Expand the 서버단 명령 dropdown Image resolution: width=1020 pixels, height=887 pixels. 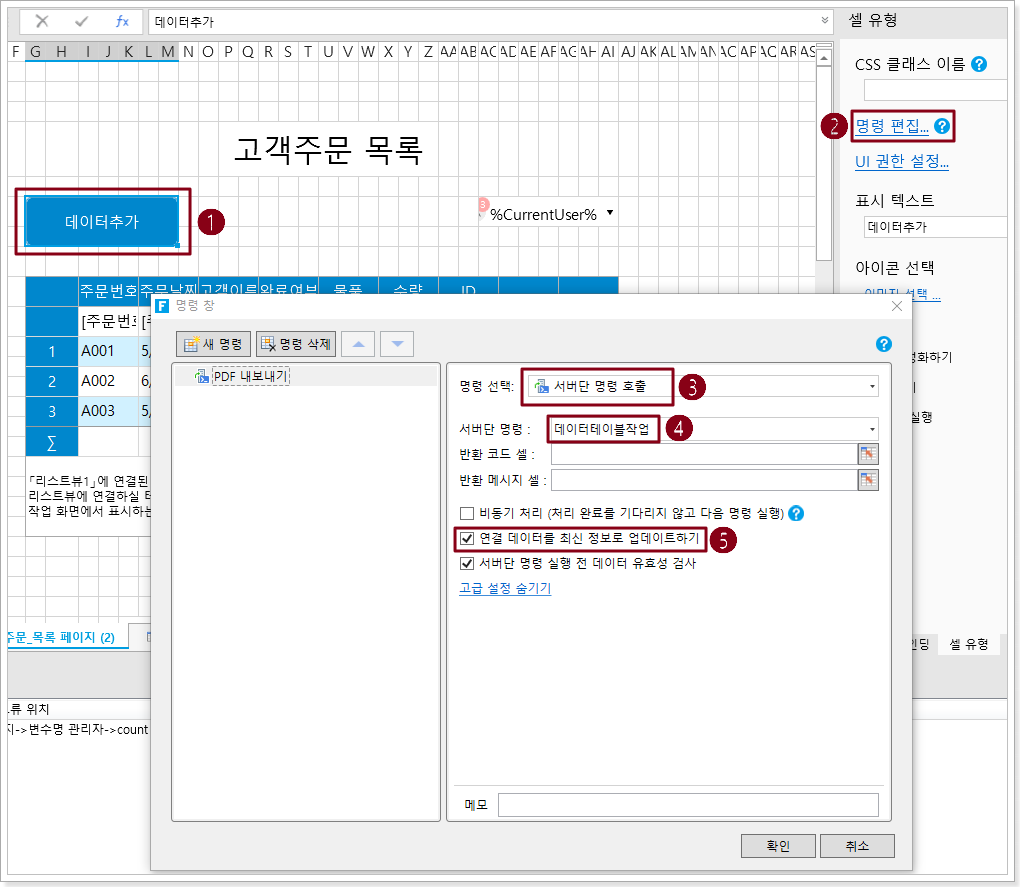(872, 429)
